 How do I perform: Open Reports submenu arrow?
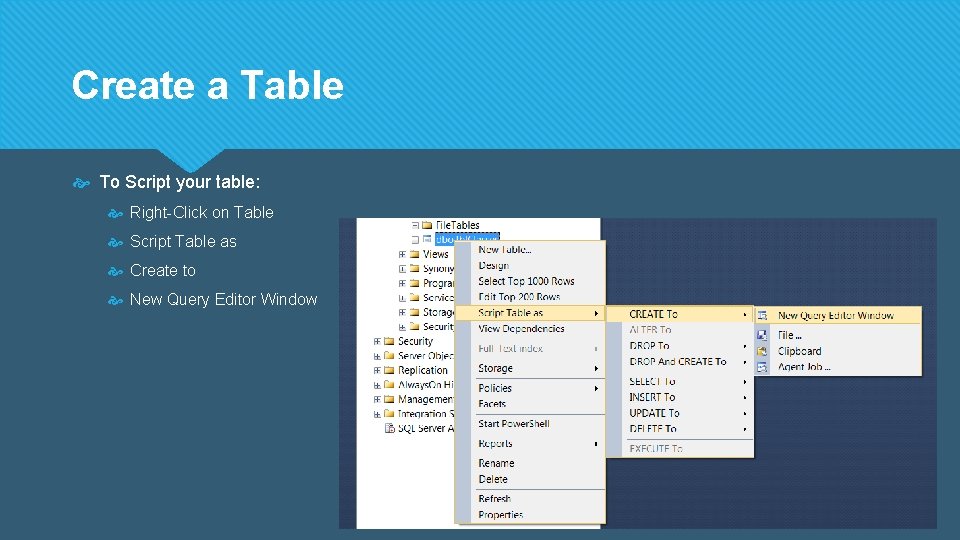coord(596,444)
